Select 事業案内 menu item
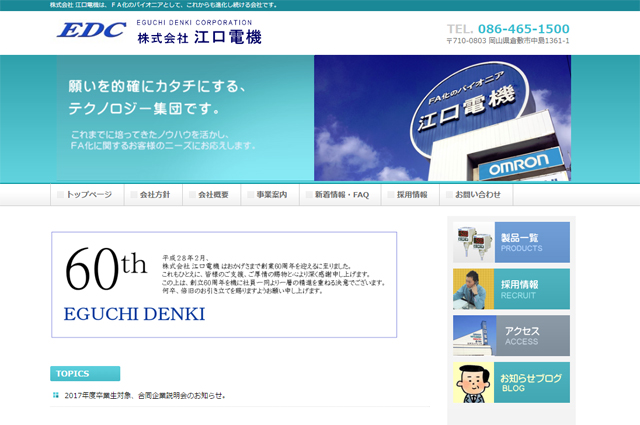 pyautogui.click(x=270, y=195)
